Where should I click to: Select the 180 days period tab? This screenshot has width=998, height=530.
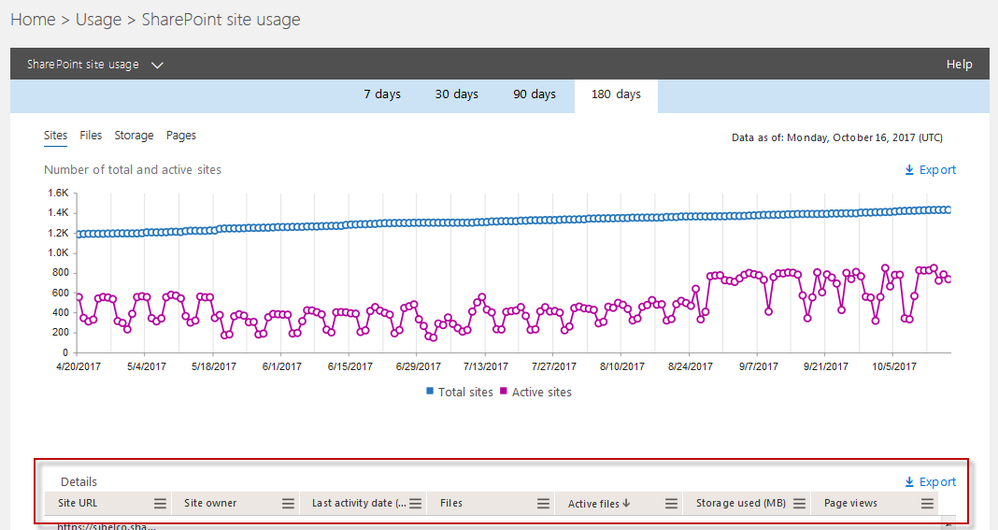pos(616,96)
